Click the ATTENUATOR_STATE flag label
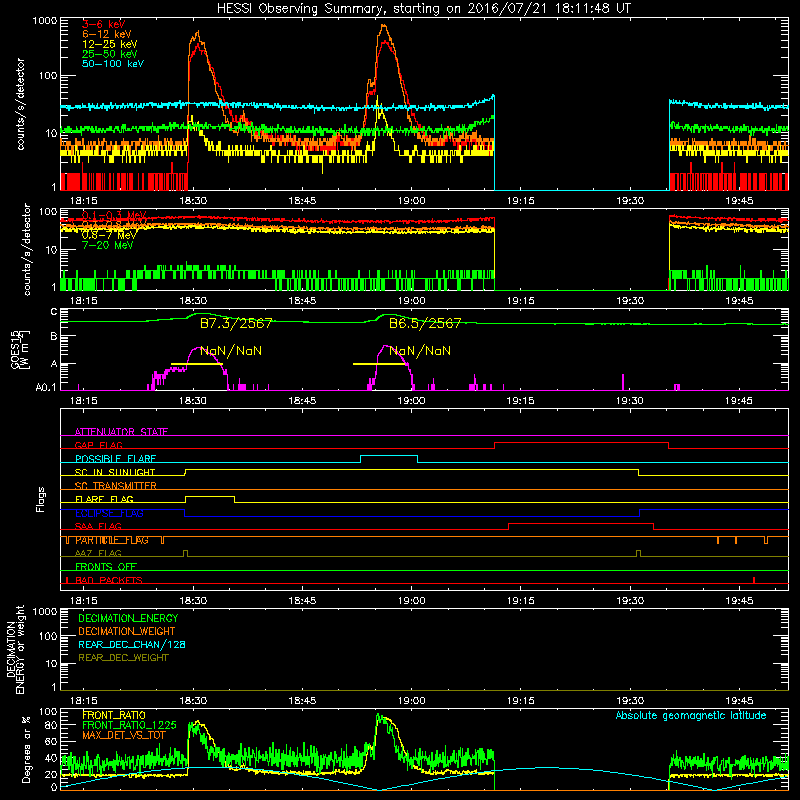 coord(121,432)
